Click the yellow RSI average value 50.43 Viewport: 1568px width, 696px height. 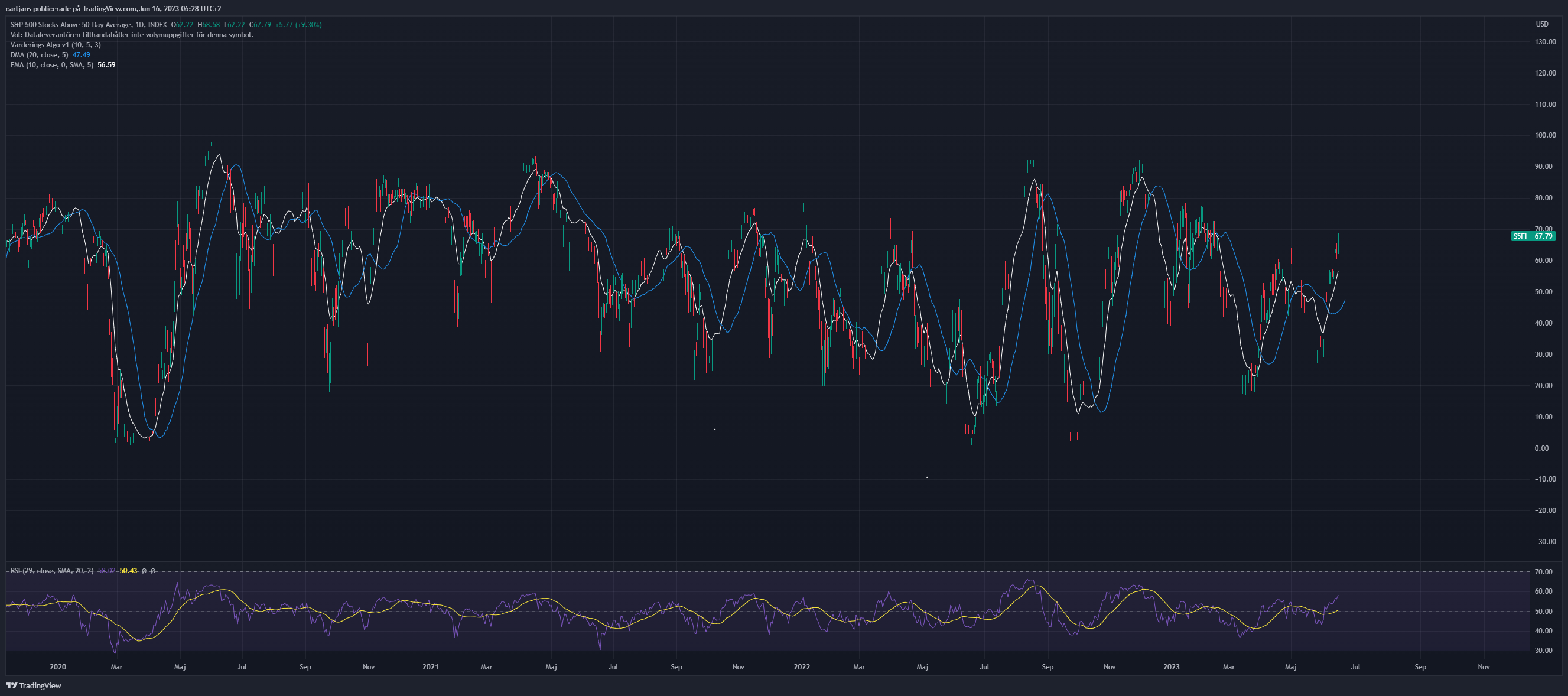(128, 571)
